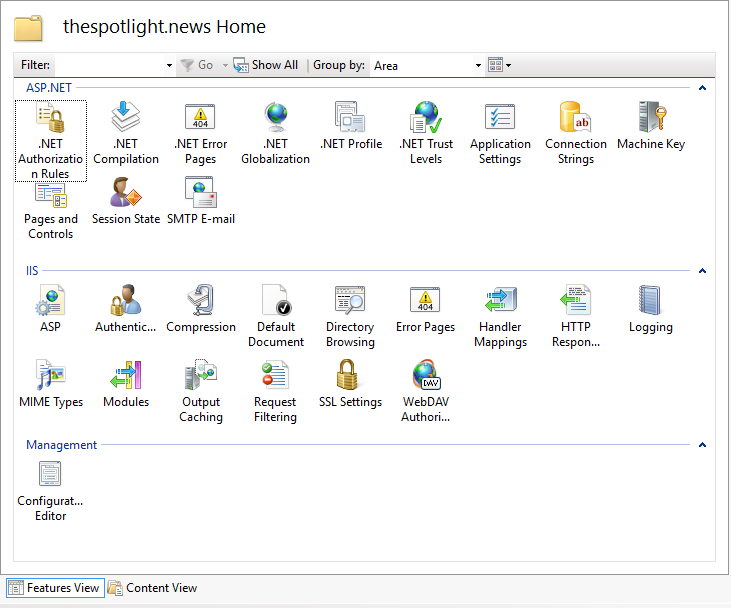Open .NET Compilation feature

point(125,133)
